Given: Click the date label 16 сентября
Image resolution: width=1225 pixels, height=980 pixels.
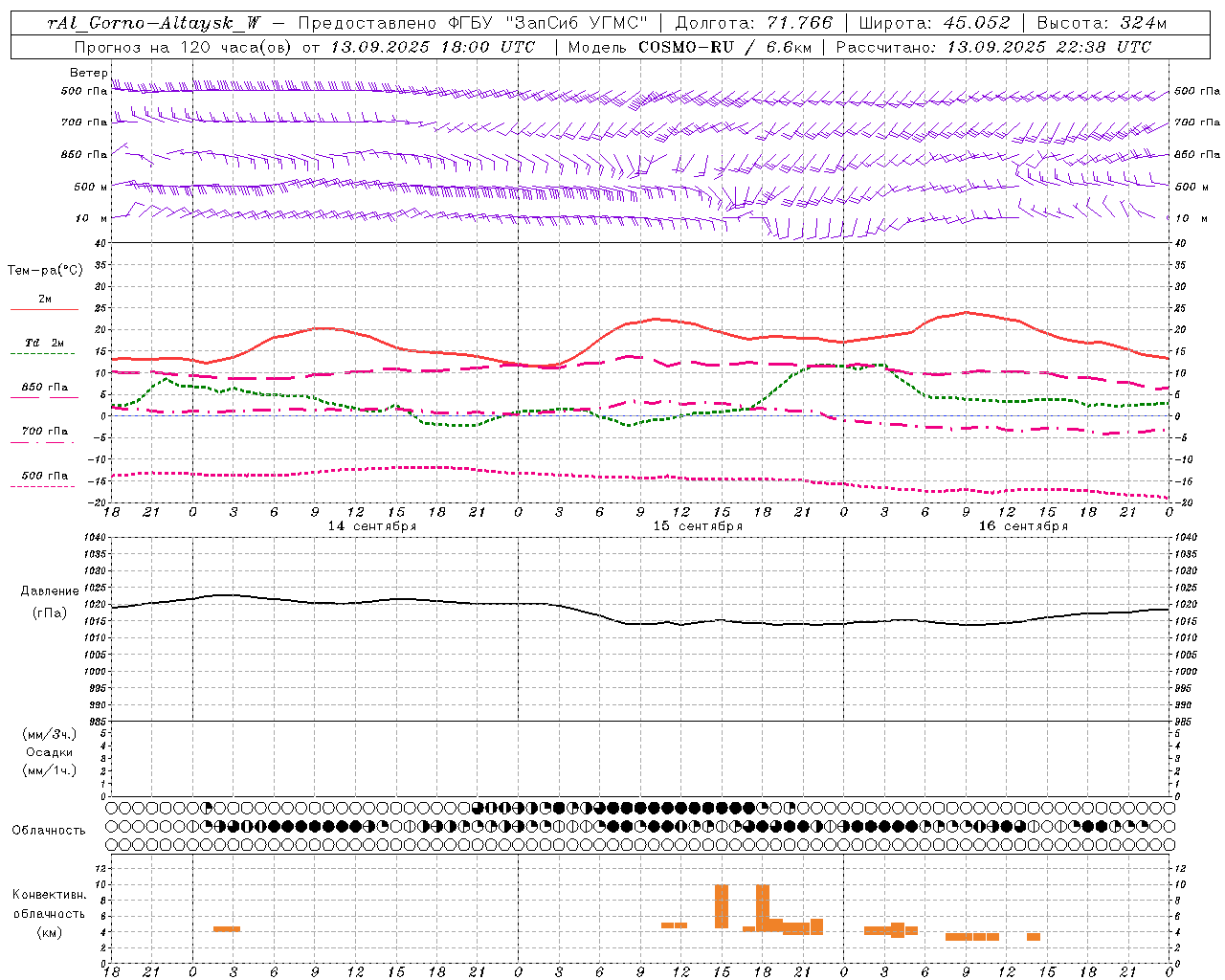Looking at the screenshot, I should coord(1023,526).
